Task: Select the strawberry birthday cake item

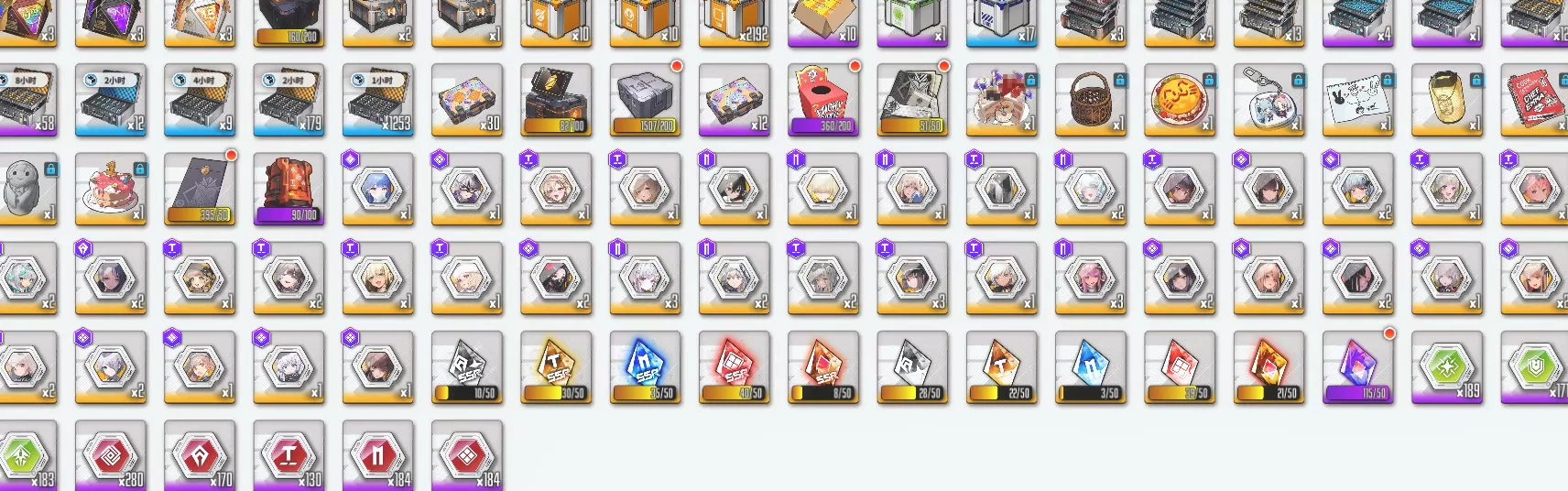Action: click(111, 189)
